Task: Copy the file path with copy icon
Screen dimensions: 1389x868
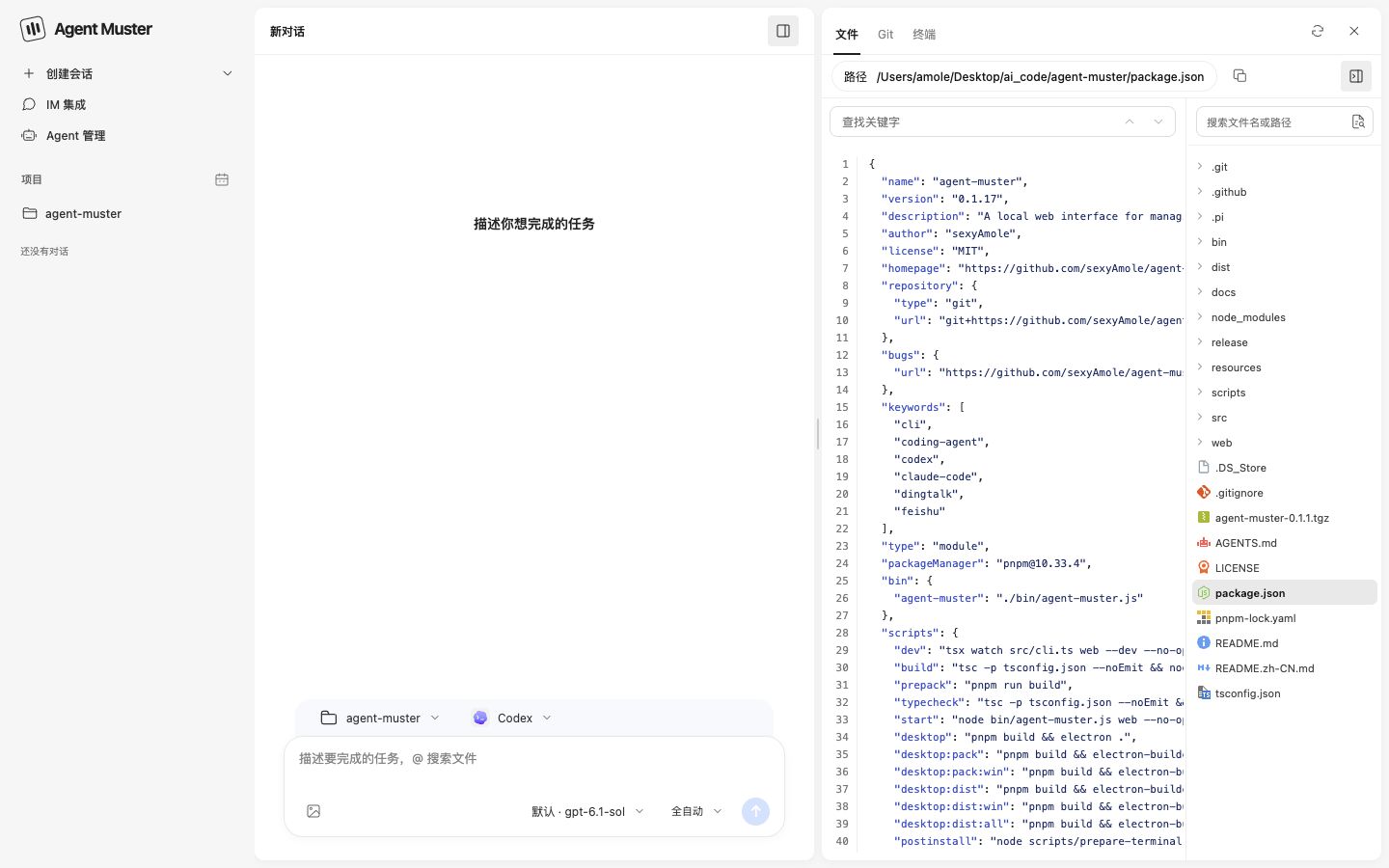Action: [1239, 75]
